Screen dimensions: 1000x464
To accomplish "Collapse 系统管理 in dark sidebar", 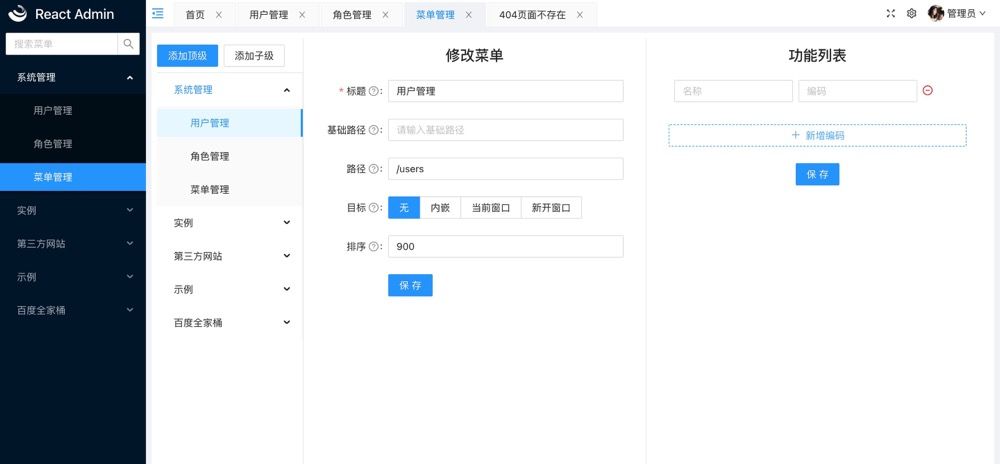I will (x=73, y=77).
